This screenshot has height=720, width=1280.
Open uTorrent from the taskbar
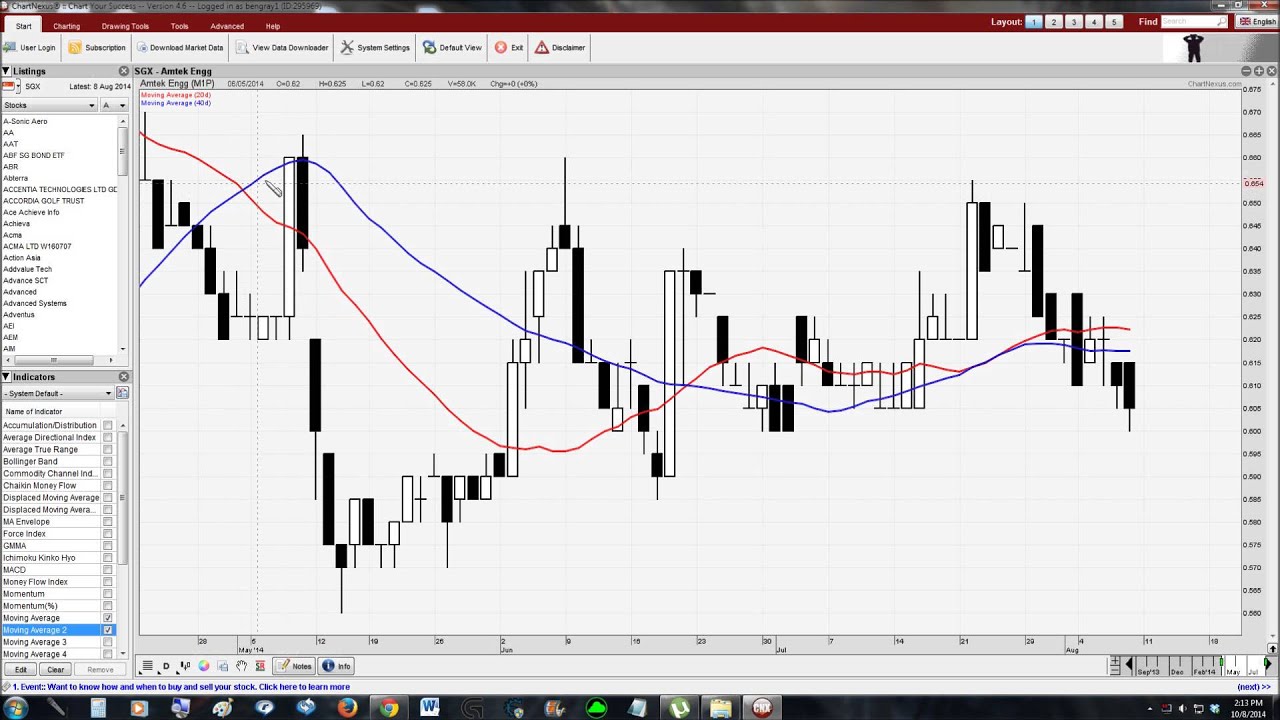click(x=679, y=708)
